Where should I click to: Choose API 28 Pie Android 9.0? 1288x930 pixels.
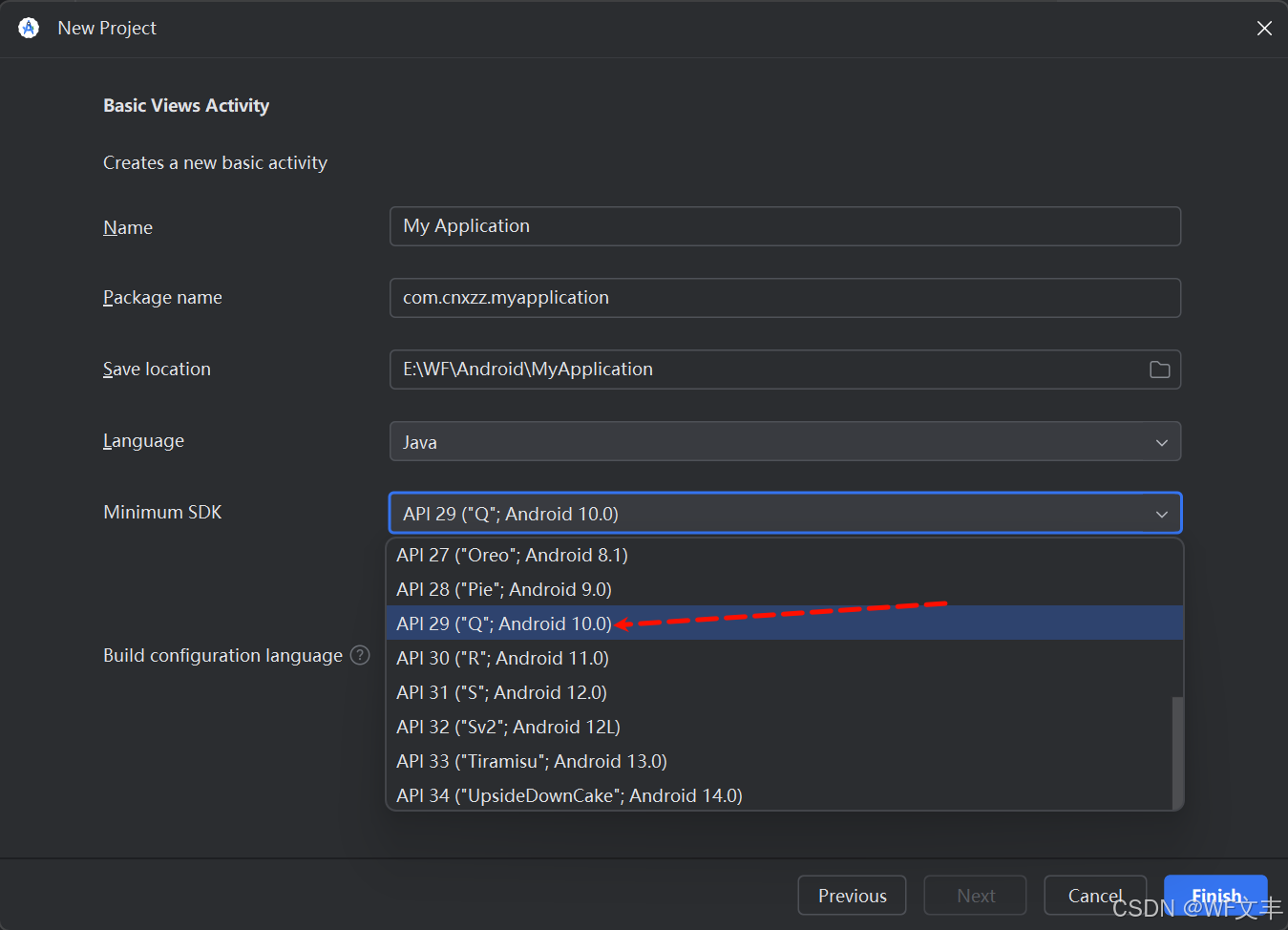coord(504,589)
